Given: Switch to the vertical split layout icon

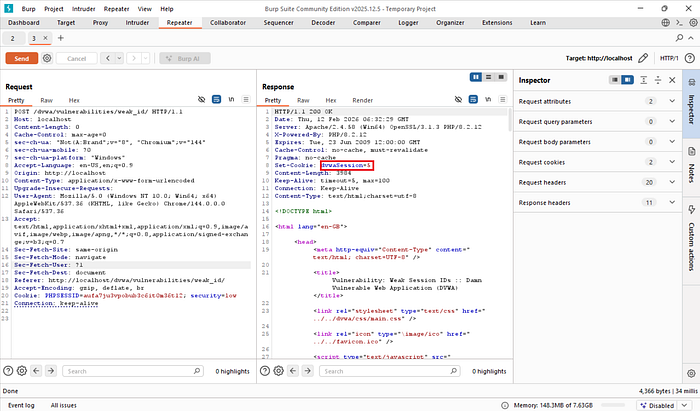Looking at the screenshot, I should coord(488,77).
